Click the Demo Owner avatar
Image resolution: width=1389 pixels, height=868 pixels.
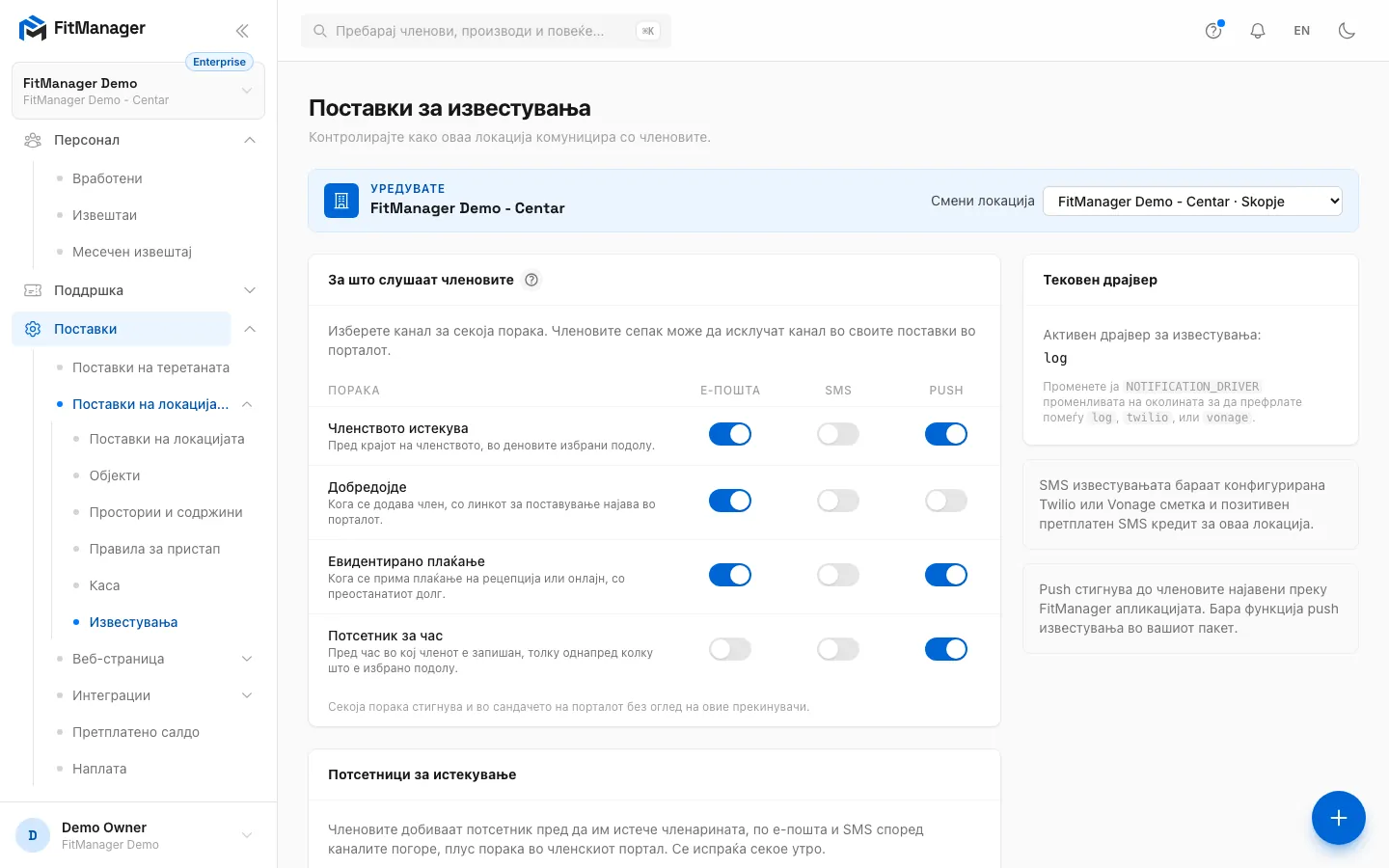[33, 835]
